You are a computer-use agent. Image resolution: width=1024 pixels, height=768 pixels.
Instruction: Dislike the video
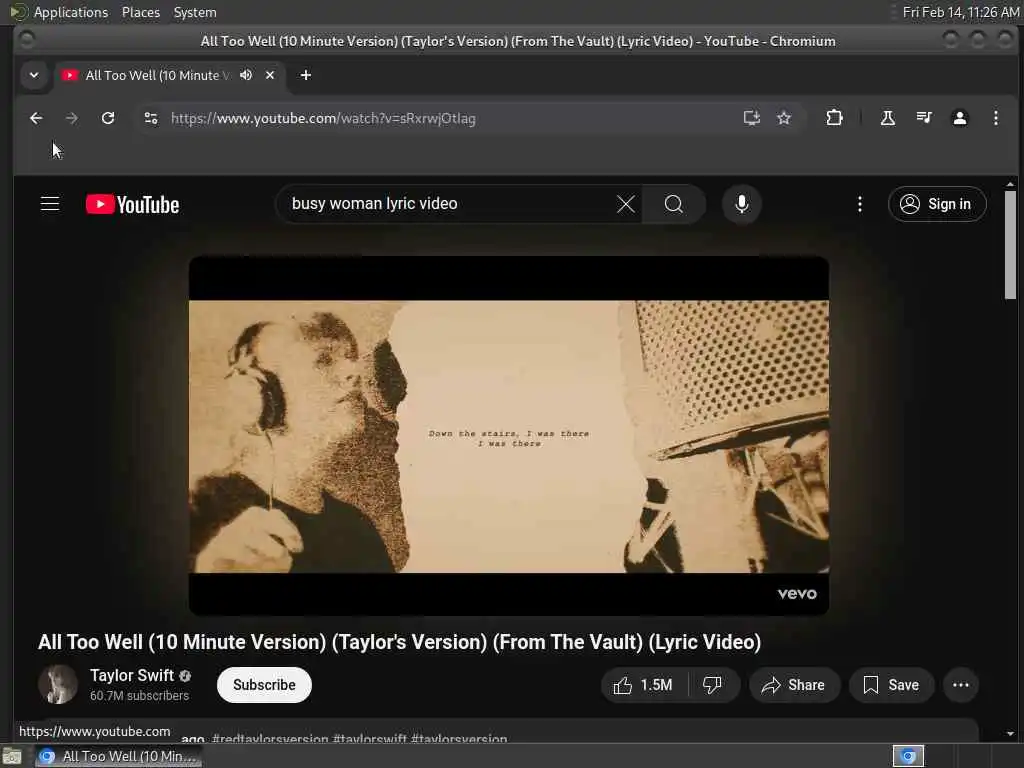tap(712, 685)
